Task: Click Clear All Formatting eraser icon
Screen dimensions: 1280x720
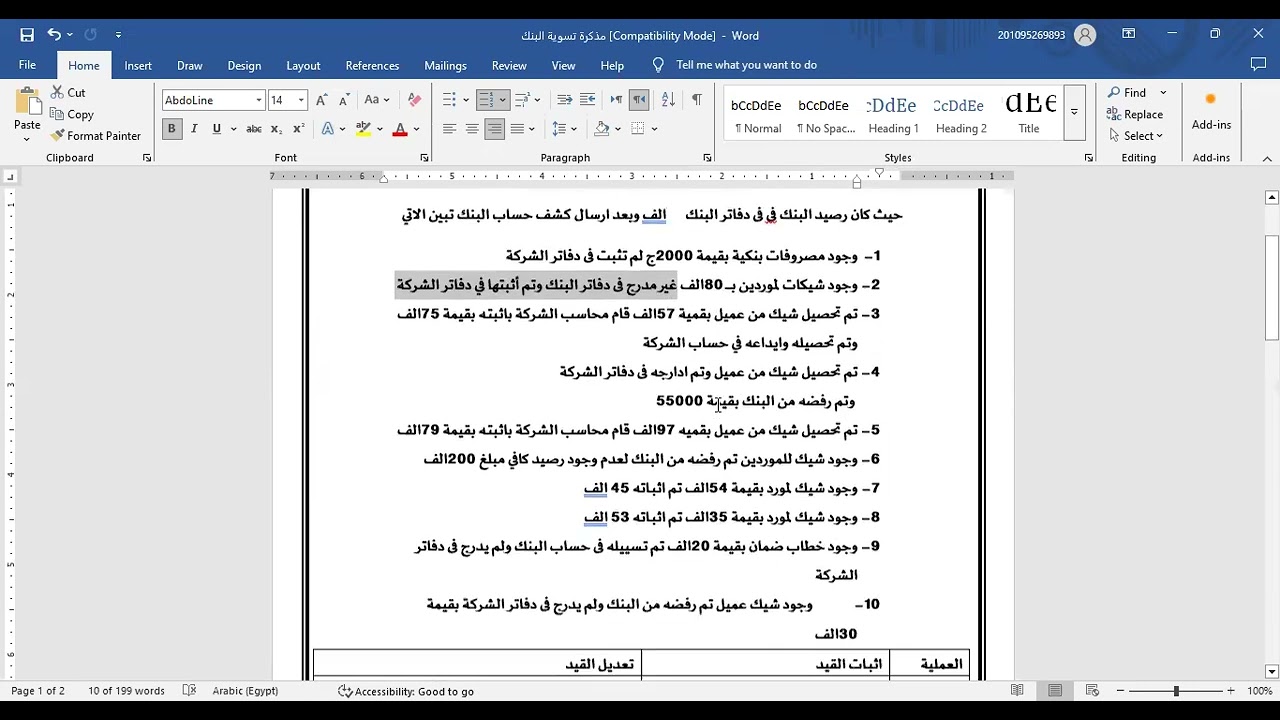Action: pos(414,100)
